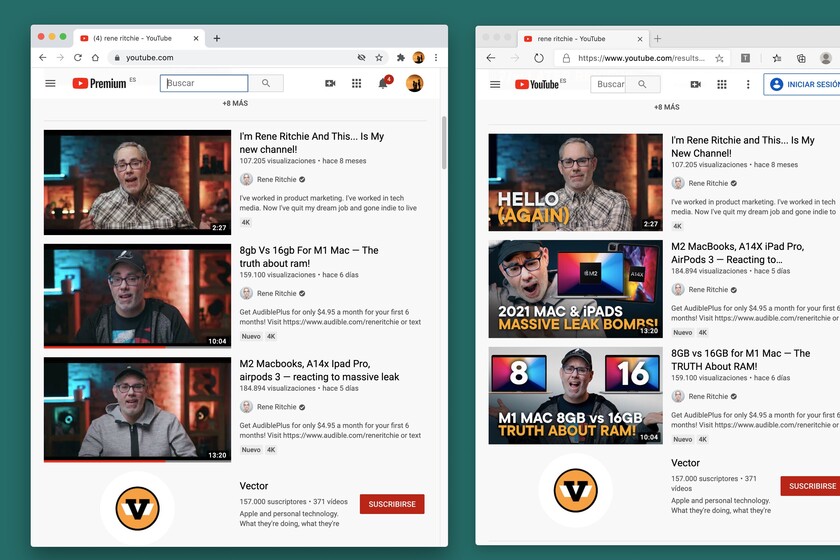Open 'M2 MacBooks, A14X iPad Pro' title in Edge window
The image size is (840, 560).
pos(738,253)
